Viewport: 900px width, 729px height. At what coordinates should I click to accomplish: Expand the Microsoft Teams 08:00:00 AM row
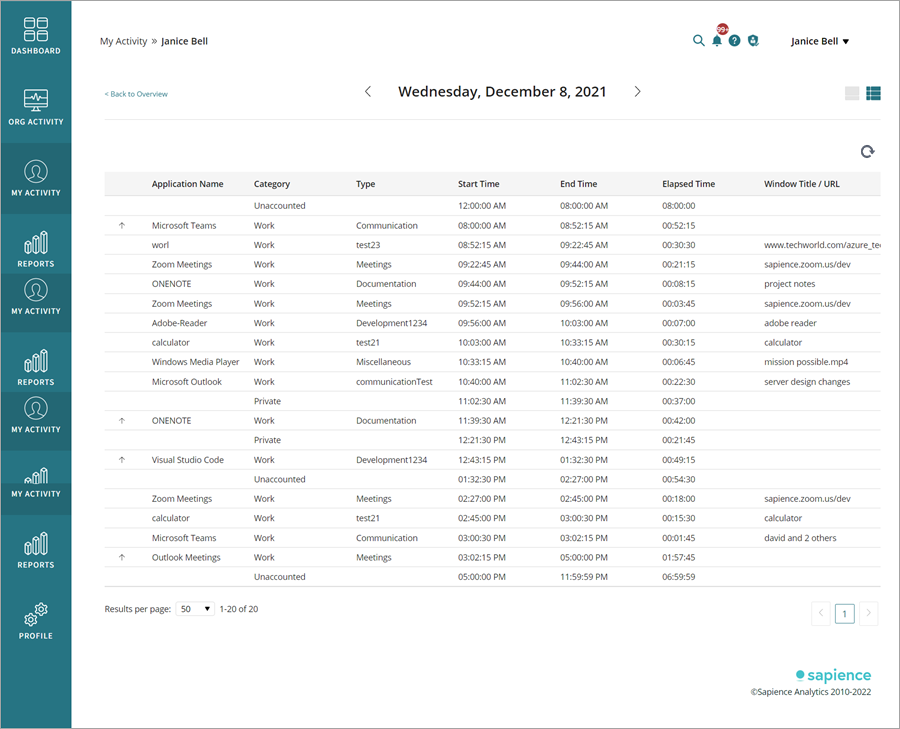pos(122,226)
